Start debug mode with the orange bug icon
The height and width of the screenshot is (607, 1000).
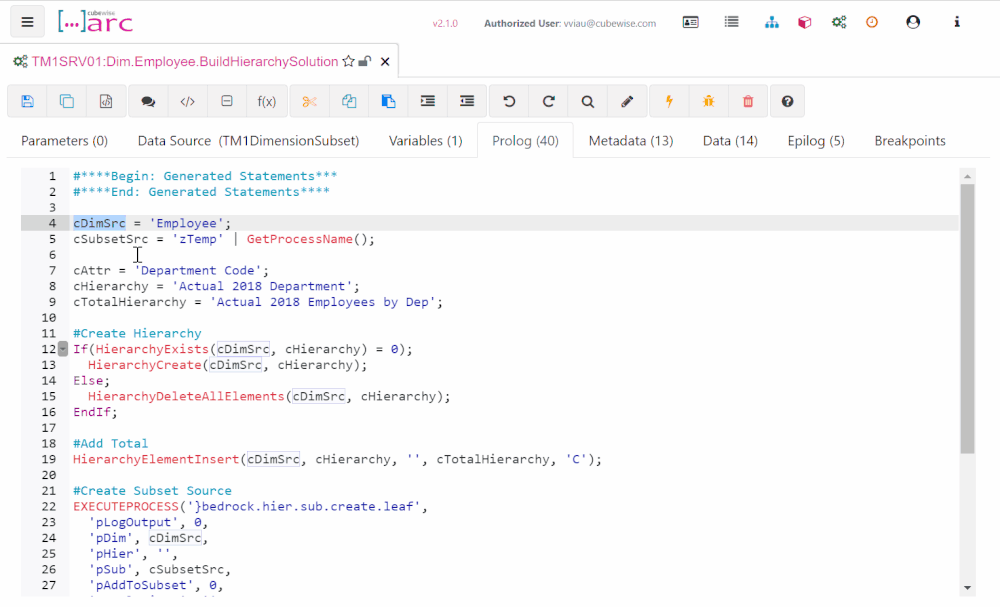click(708, 100)
